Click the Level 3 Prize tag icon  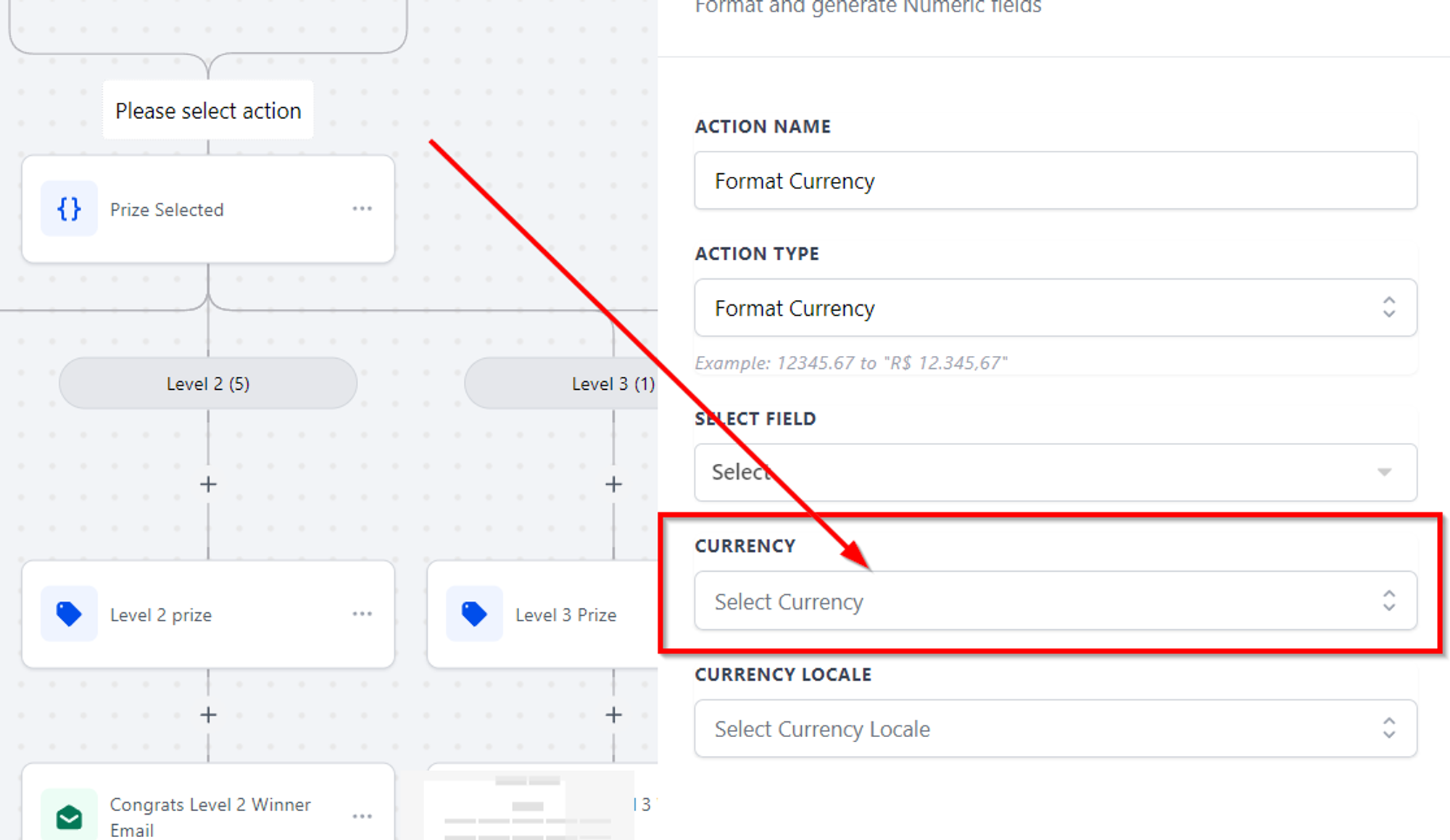474,614
